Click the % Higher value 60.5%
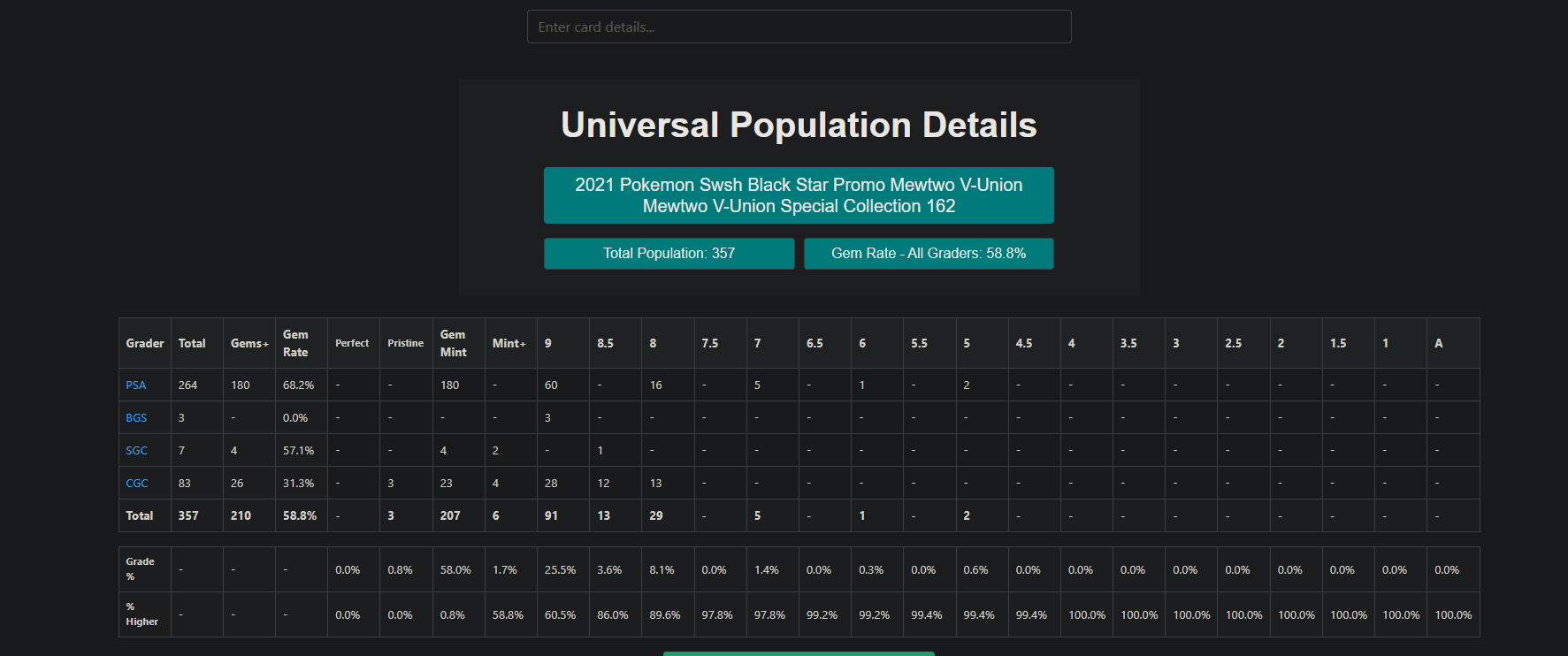The width and height of the screenshot is (1568, 656). 560,615
